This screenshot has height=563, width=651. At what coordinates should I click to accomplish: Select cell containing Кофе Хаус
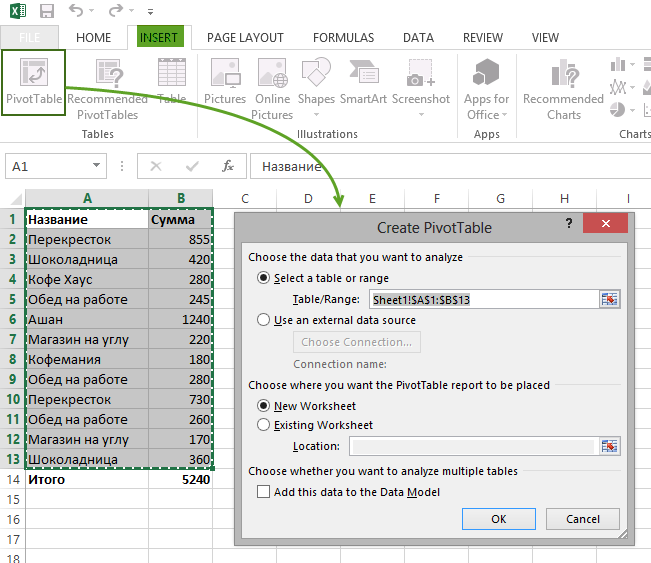[87, 279]
